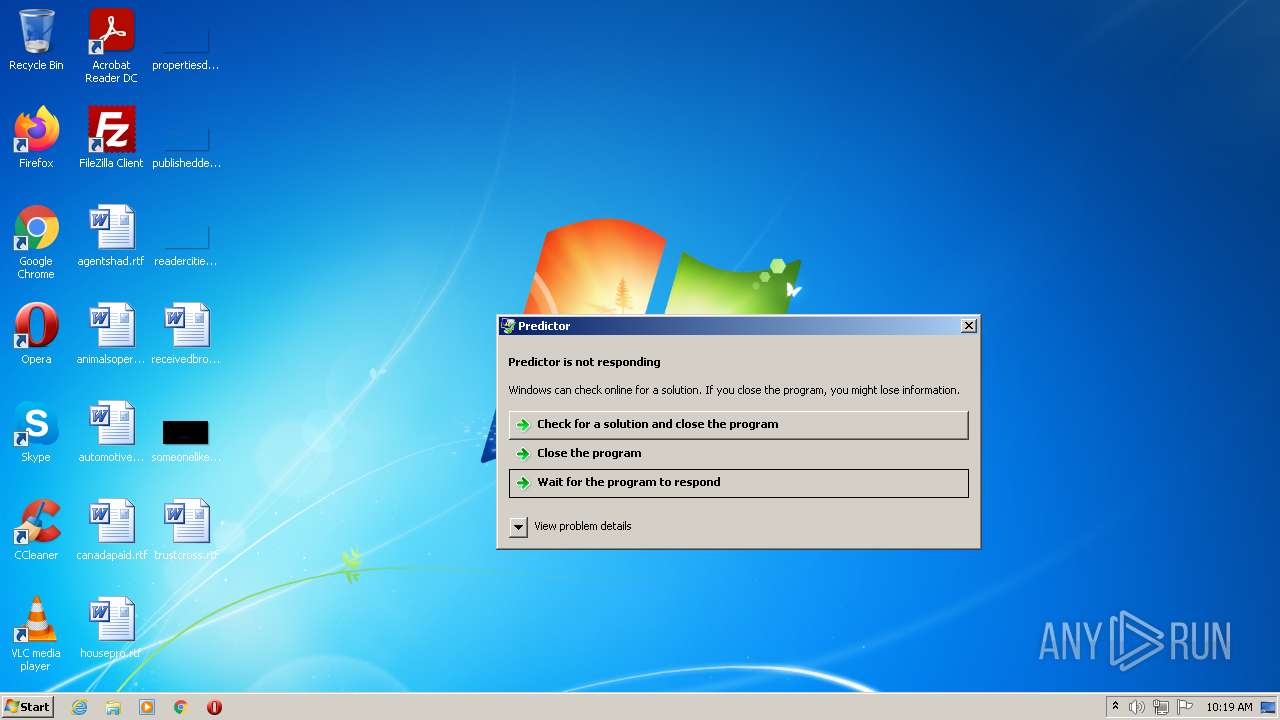1280x720 pixels.
Task: Open the Action Center flag icon
Action: [1185, 707]
